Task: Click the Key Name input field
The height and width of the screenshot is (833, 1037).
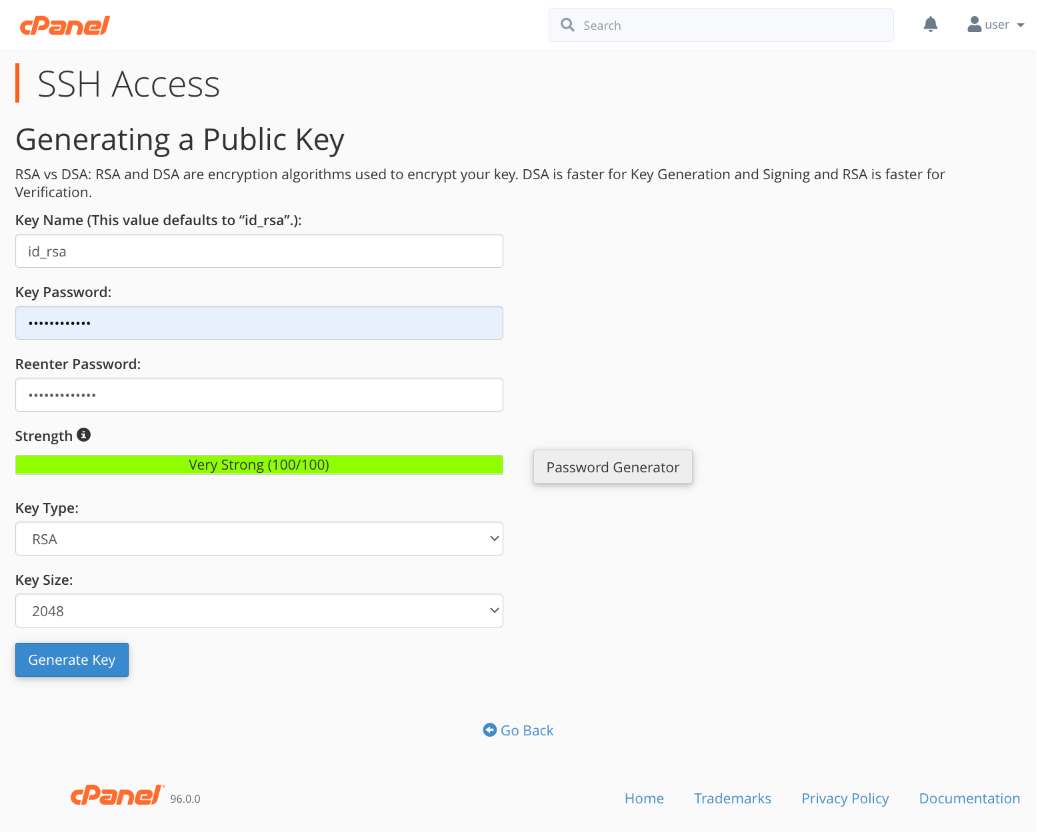Action: tap(258, 251)
